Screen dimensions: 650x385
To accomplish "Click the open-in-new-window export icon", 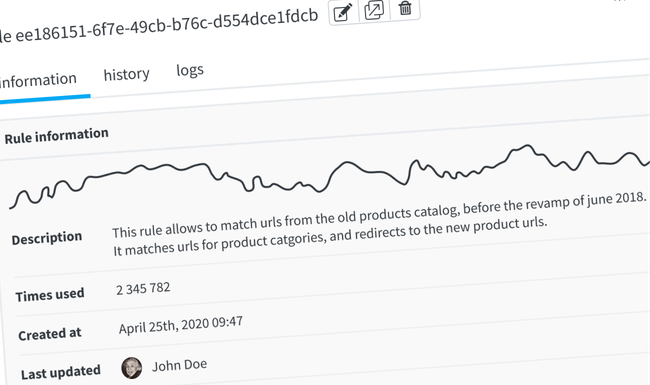I will 374,10.
